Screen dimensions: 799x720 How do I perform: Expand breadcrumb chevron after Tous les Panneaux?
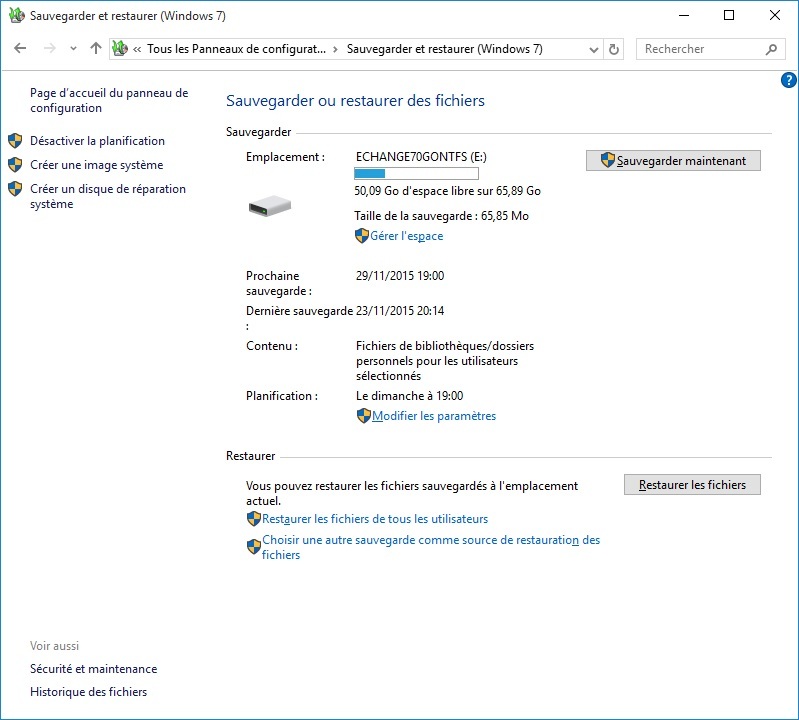[x=335, y=49]
